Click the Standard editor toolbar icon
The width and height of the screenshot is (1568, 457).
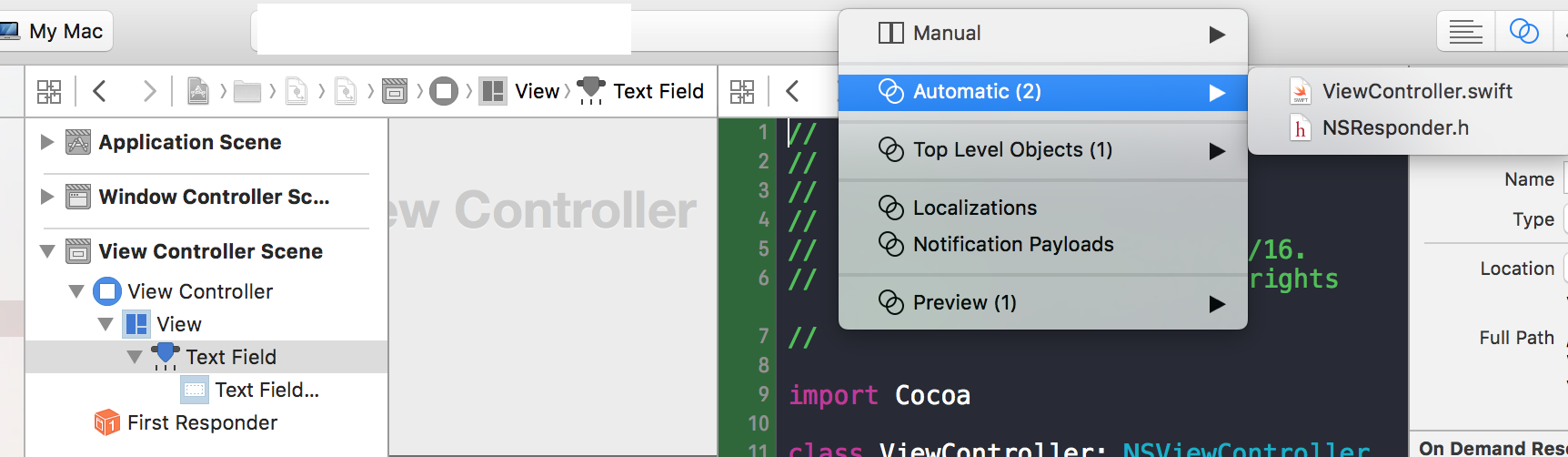[x=1465, y=33]
